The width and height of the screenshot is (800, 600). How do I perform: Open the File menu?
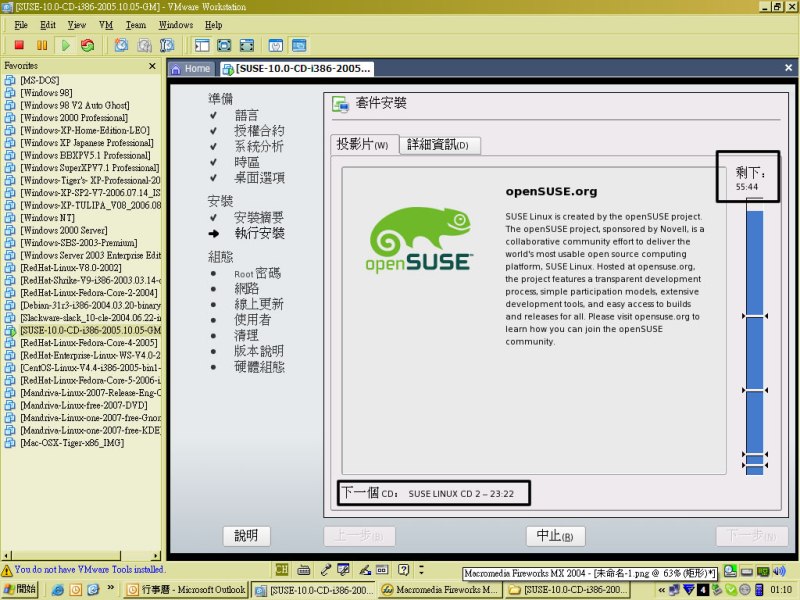coord(21,25)
